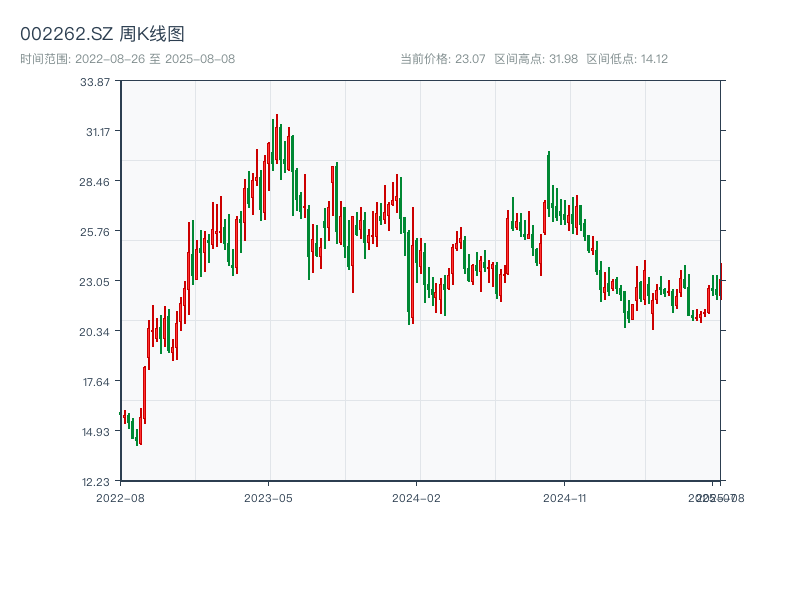Click the 33.87 y-axis price label
This screenshot has width=800, height=600.
coord(95,82)
